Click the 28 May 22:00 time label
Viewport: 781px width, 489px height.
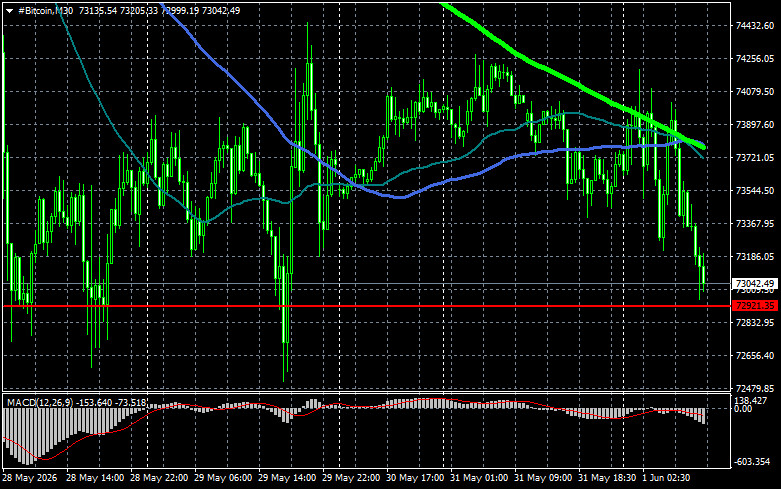click(x=159, y=478)
